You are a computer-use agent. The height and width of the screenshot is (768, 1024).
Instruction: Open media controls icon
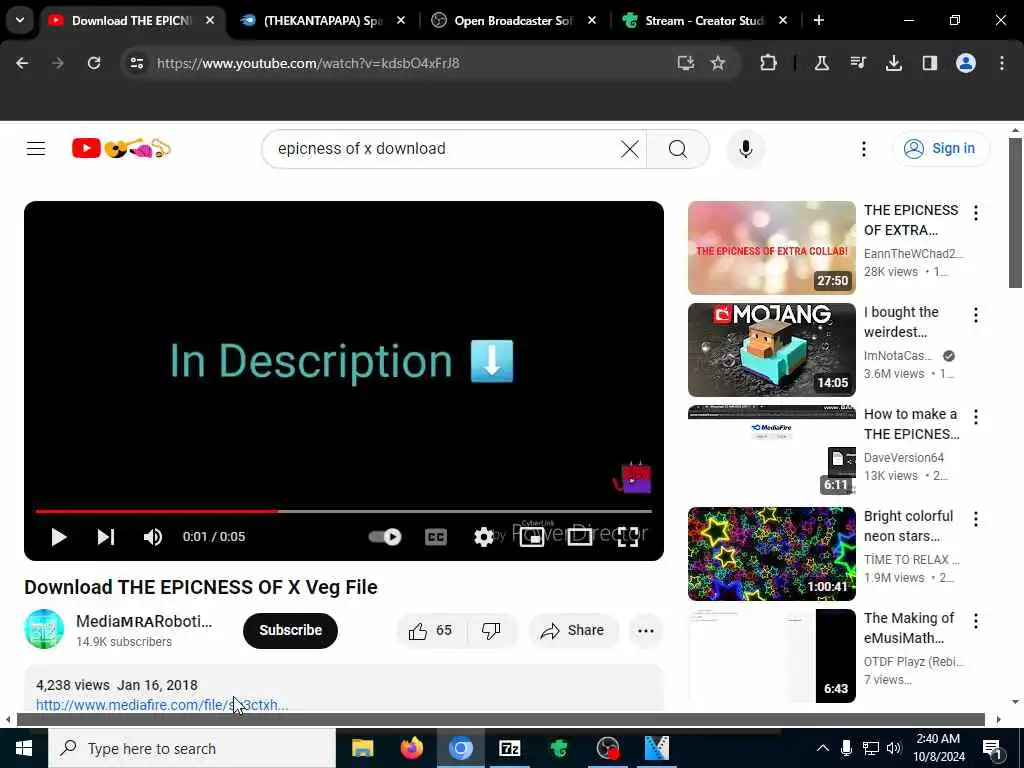pos(857,63)
